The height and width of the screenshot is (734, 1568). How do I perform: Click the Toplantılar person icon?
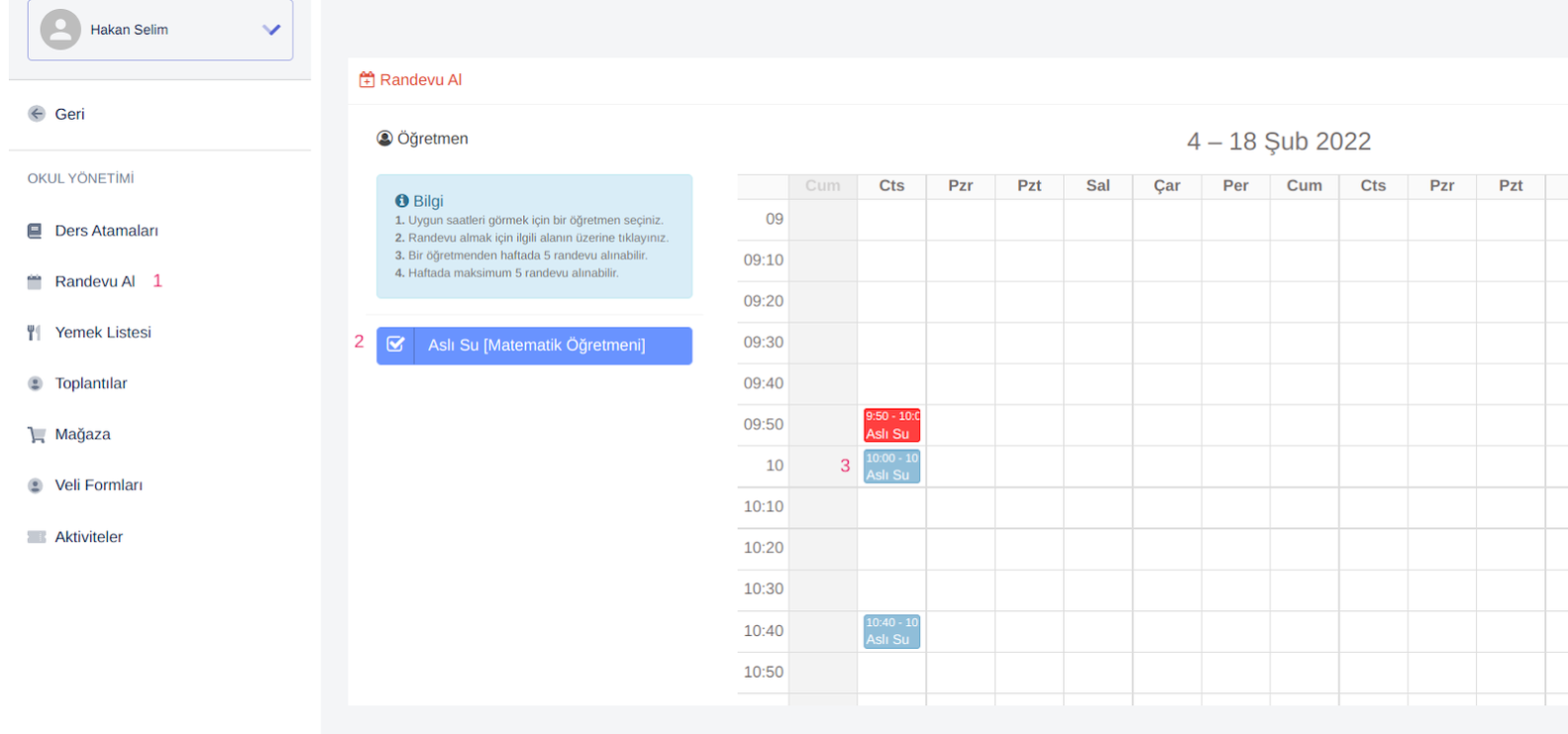tap(36, 383)
